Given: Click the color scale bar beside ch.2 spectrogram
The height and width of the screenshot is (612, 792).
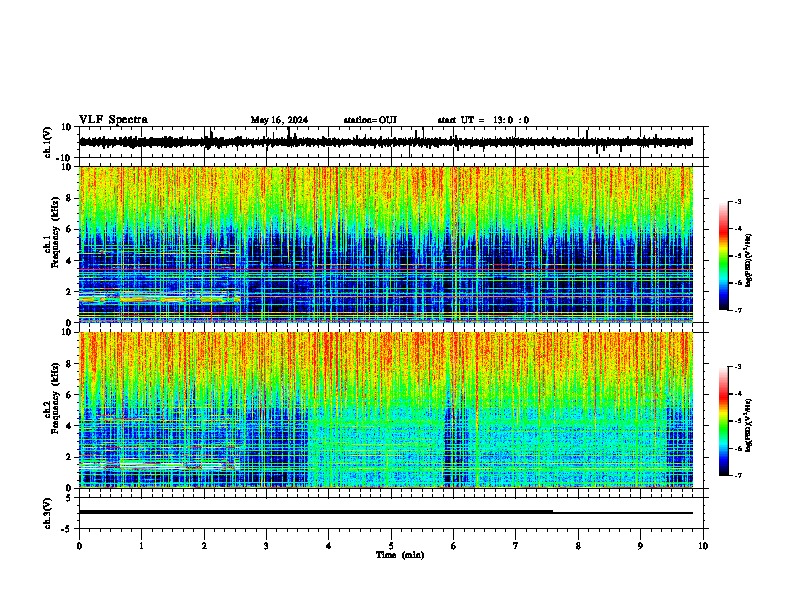Looking at the screenshot, I should [x=724, y=421].
